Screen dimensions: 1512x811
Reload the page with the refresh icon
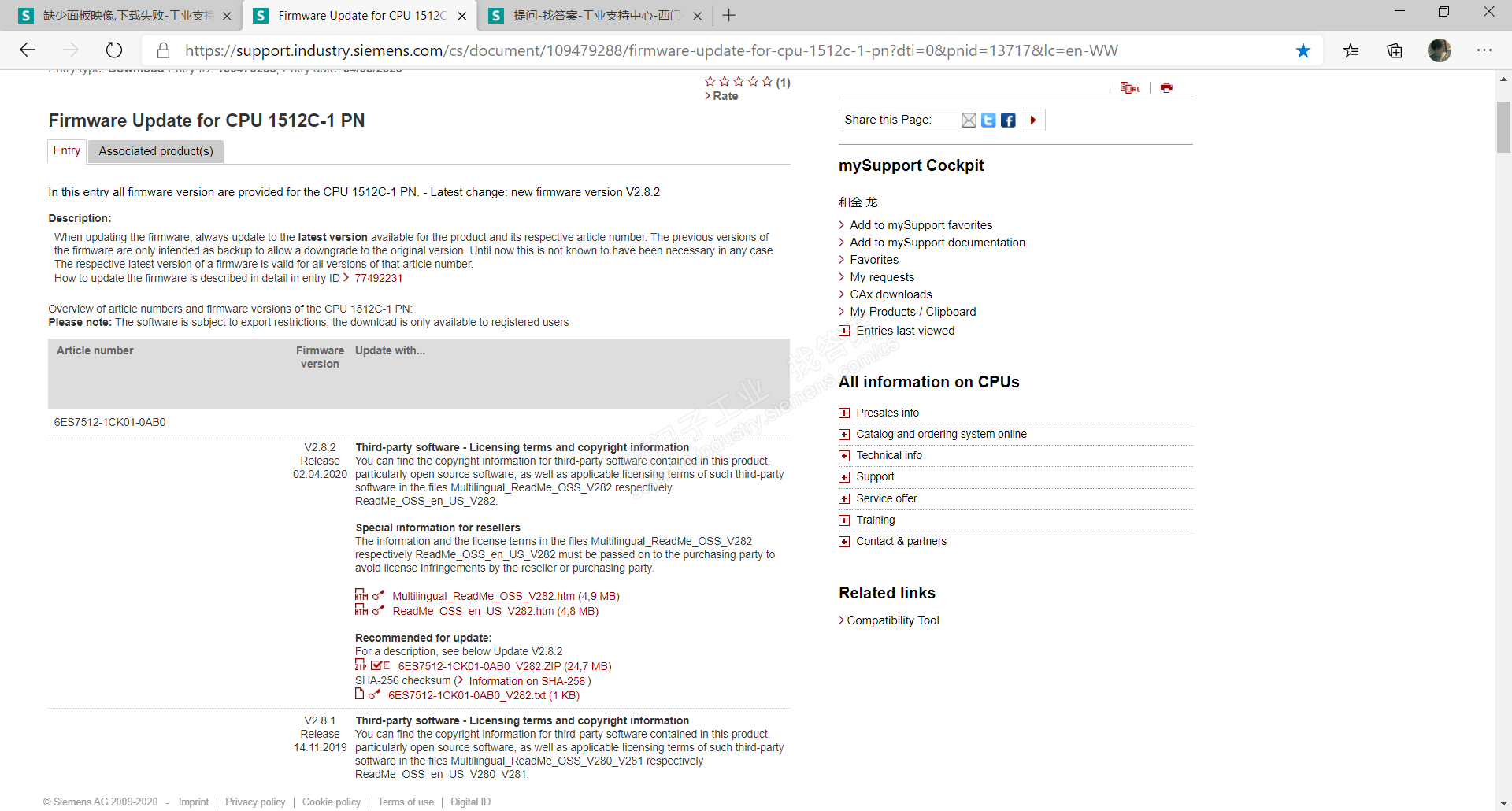click(x=114, y=50)
